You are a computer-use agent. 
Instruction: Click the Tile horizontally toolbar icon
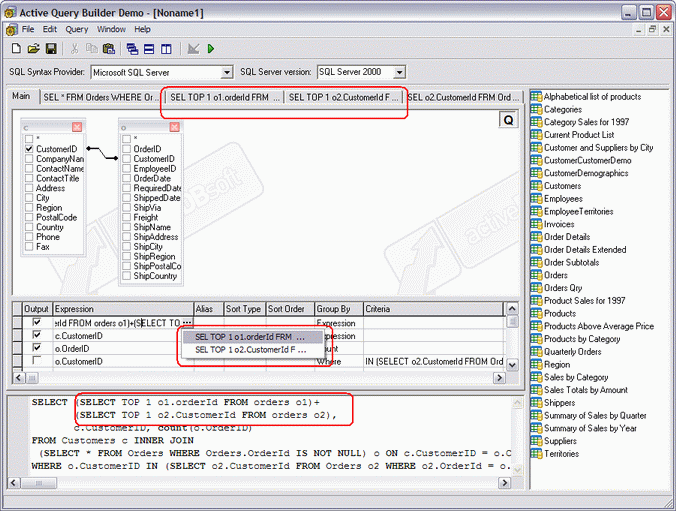point(149,49)
